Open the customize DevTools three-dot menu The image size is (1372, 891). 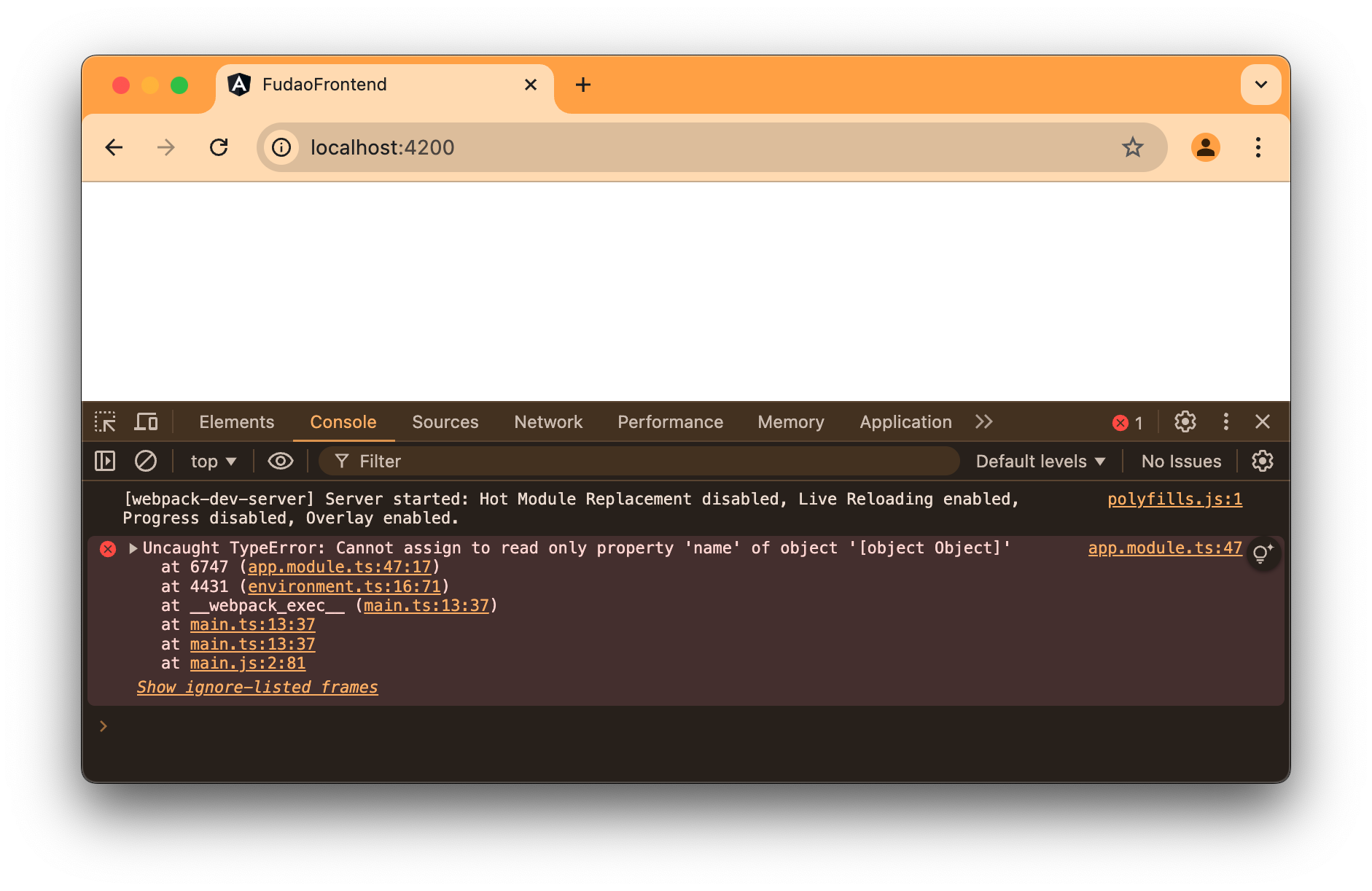point(1225,421)
